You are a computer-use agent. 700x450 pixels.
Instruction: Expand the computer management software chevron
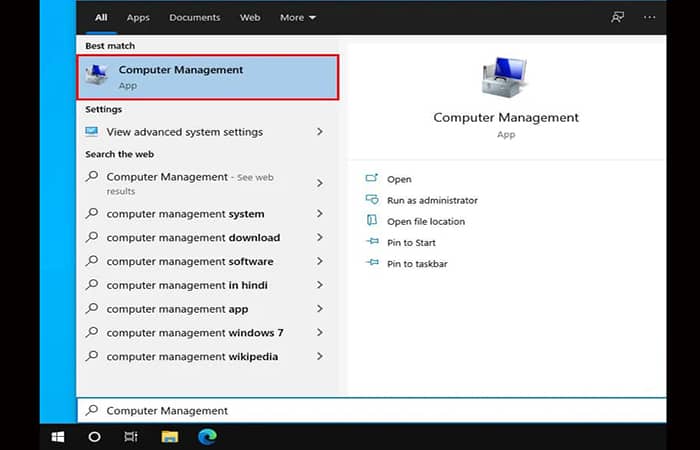point(320,261)
